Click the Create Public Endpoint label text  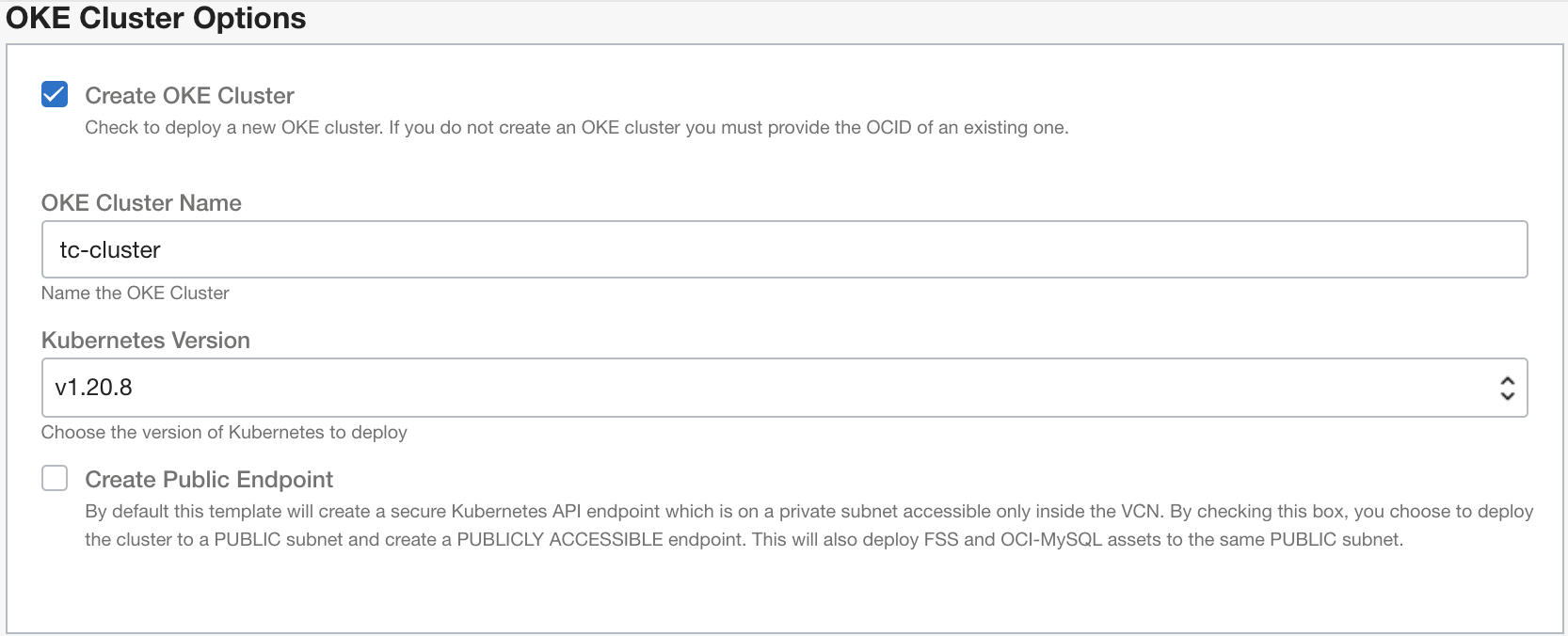(x=209, y=480)
